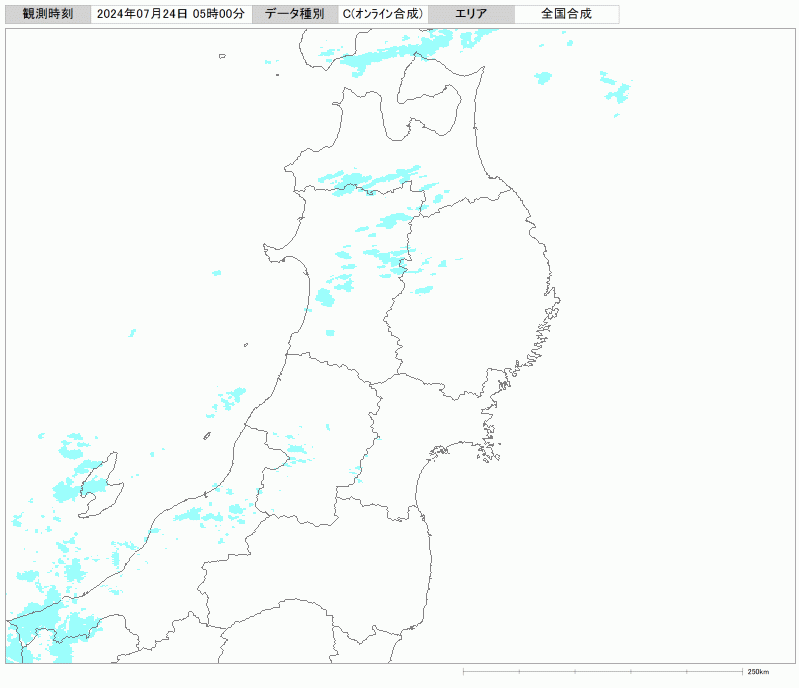799x688 pixels.
Task: Click the 観測時刻 header label
Action: click(48, 14)
